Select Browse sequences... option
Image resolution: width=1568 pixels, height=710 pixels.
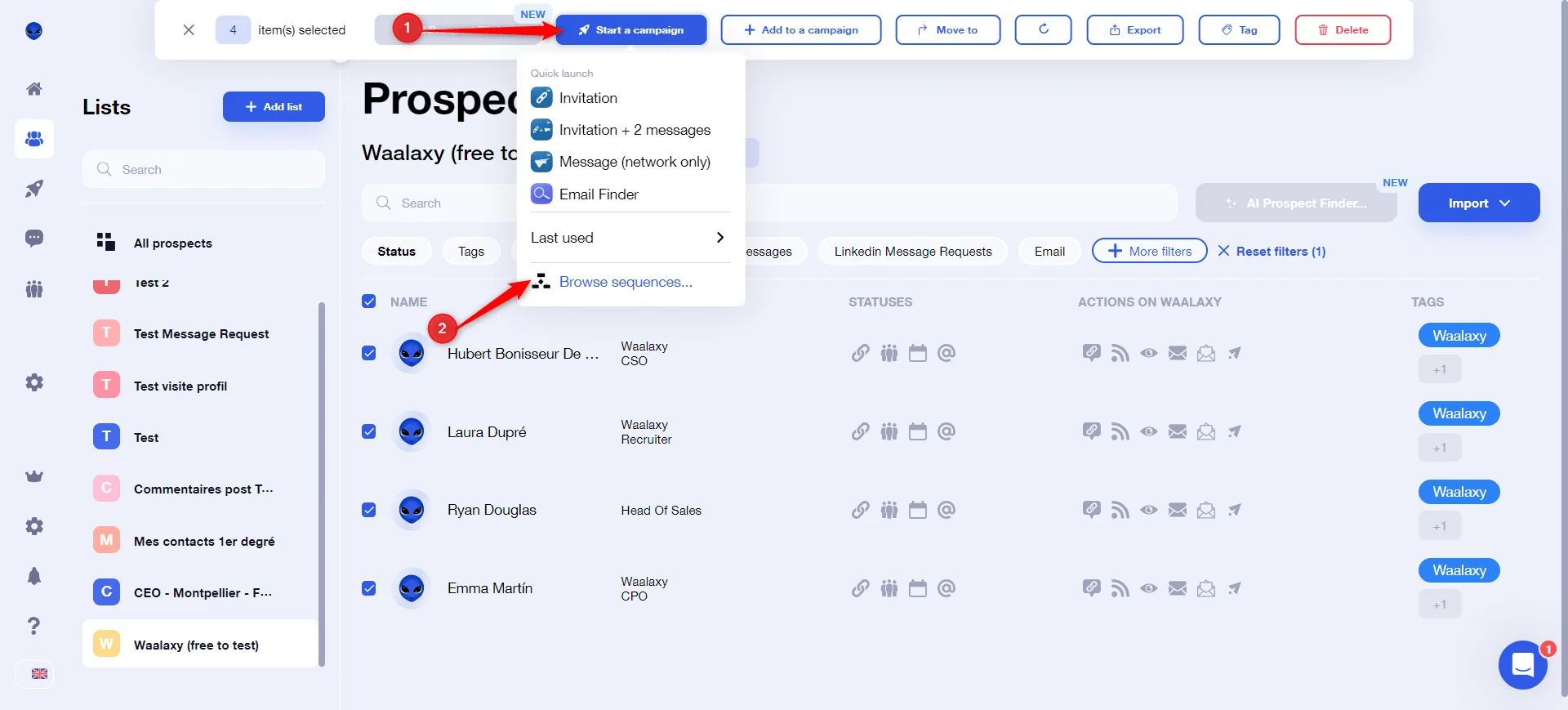tap(626, 282)
